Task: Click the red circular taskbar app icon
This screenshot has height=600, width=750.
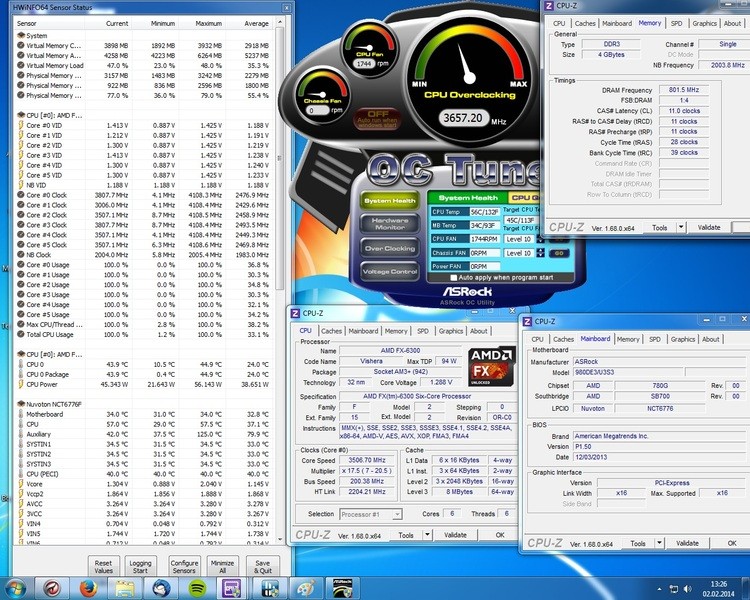Action: (x=52, y=589)
